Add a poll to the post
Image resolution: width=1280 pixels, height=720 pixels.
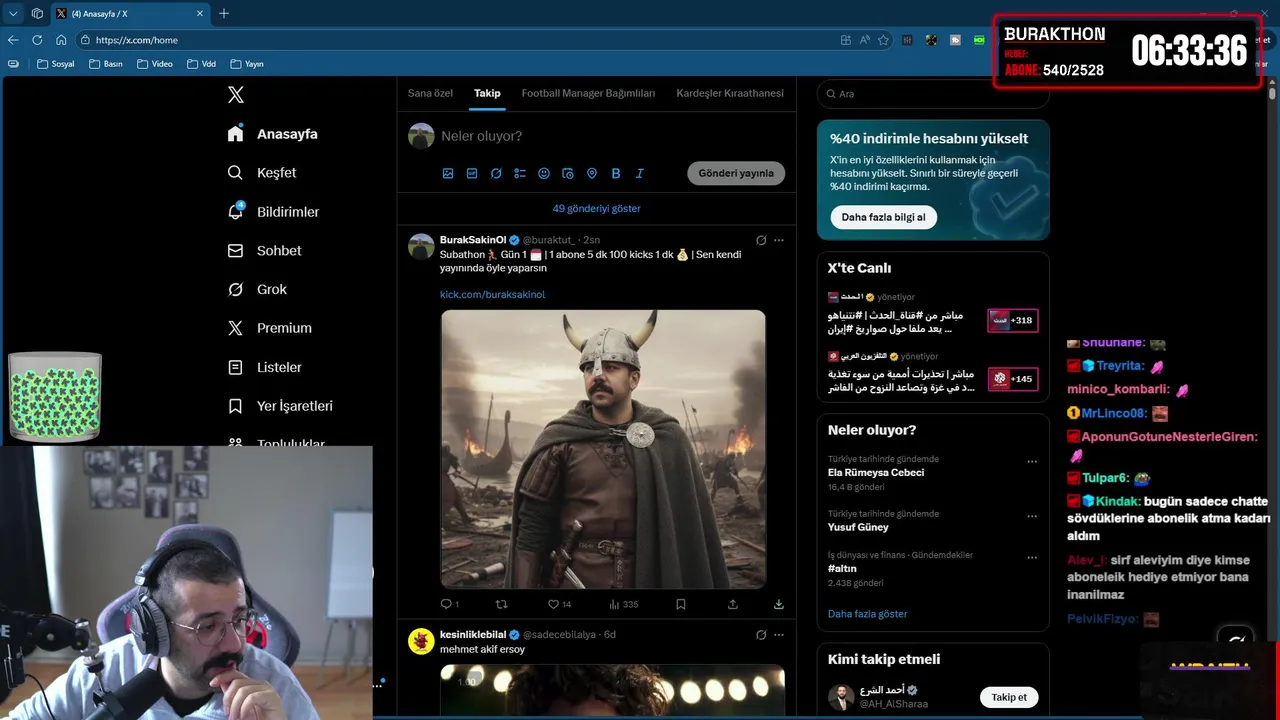(520, 173)
